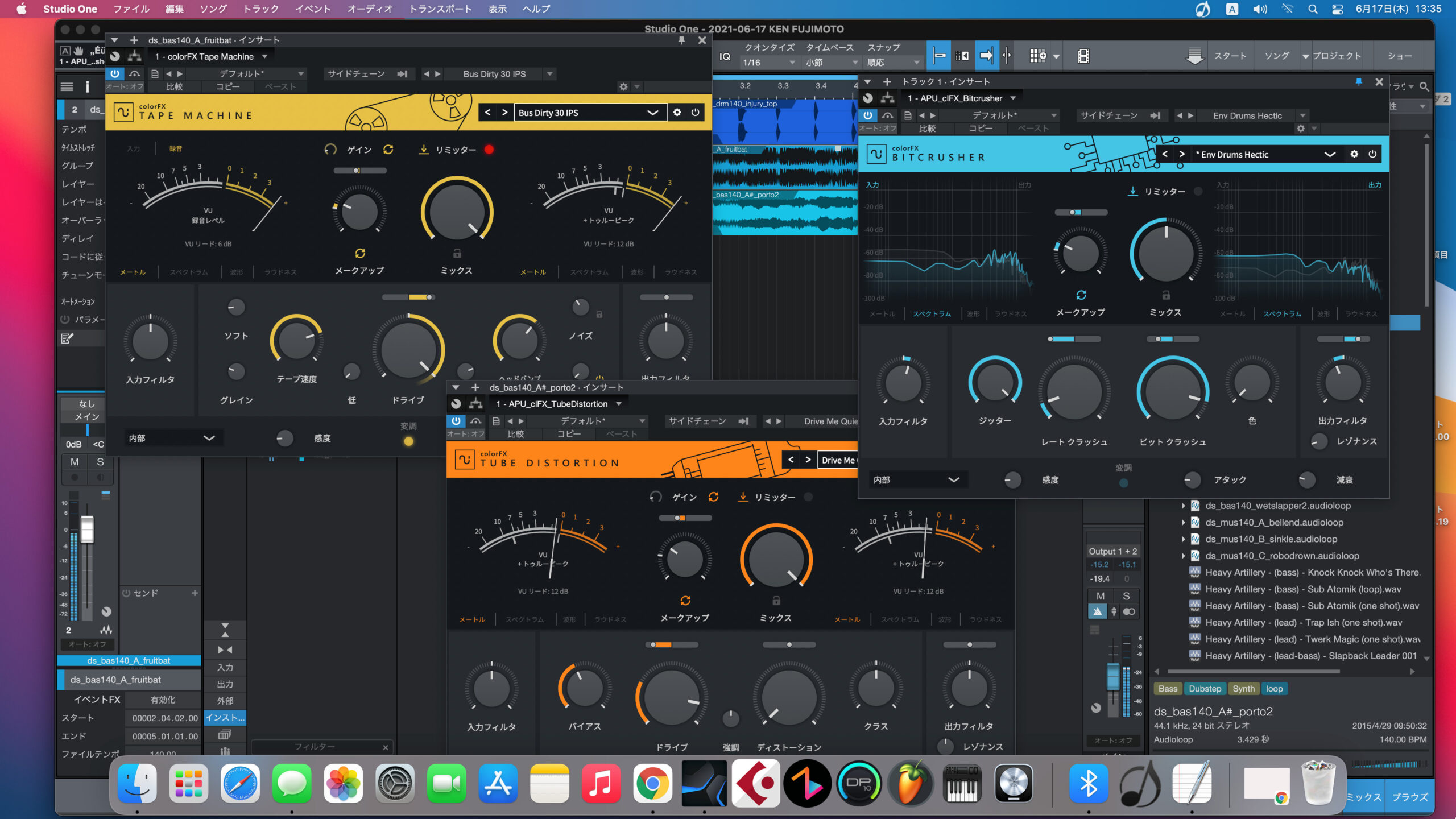This screenshot has width=1456, height=819.
Task: Open quantize value 1/16 dropdown
Action: (x=768, y=63)
